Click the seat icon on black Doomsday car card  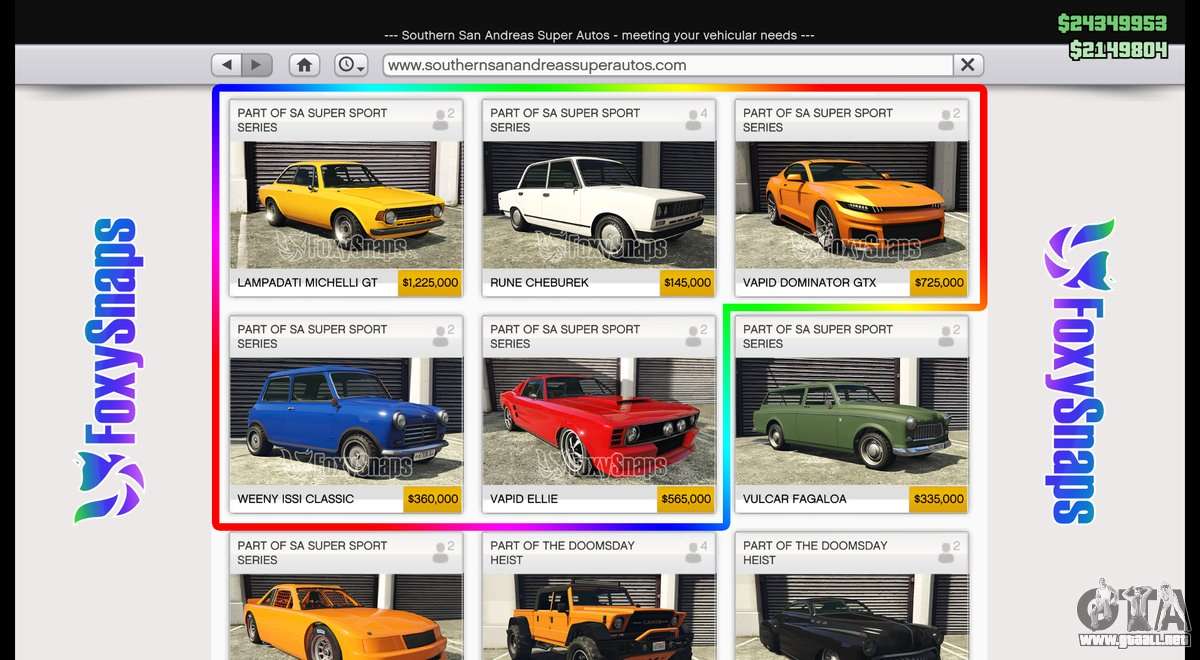pyautogui.click(x=949, y=553)
